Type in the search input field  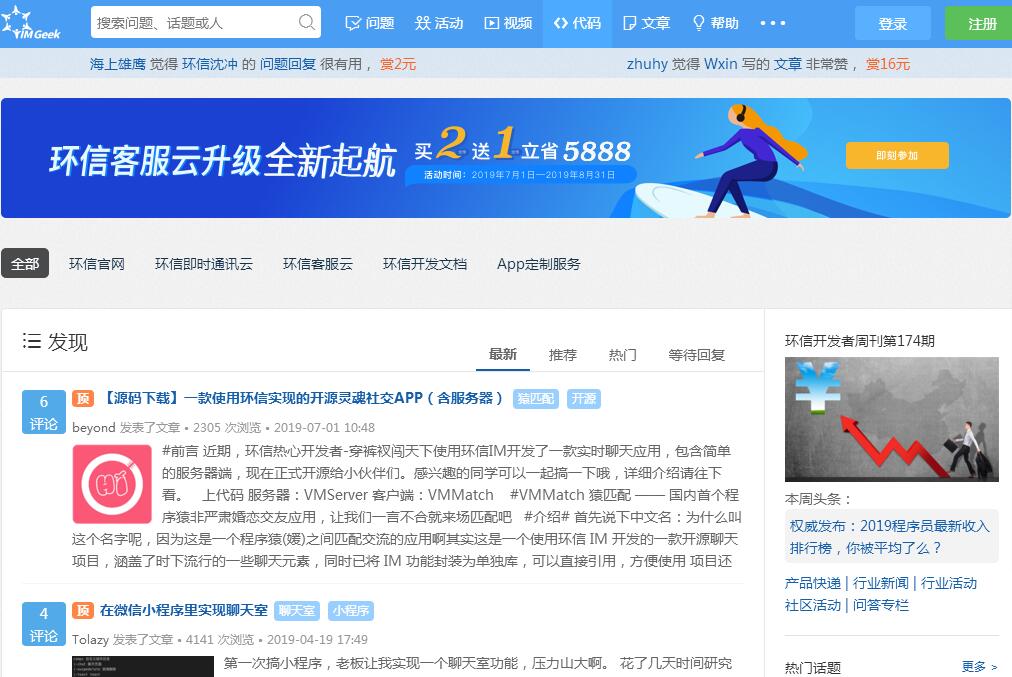point(195,23)
